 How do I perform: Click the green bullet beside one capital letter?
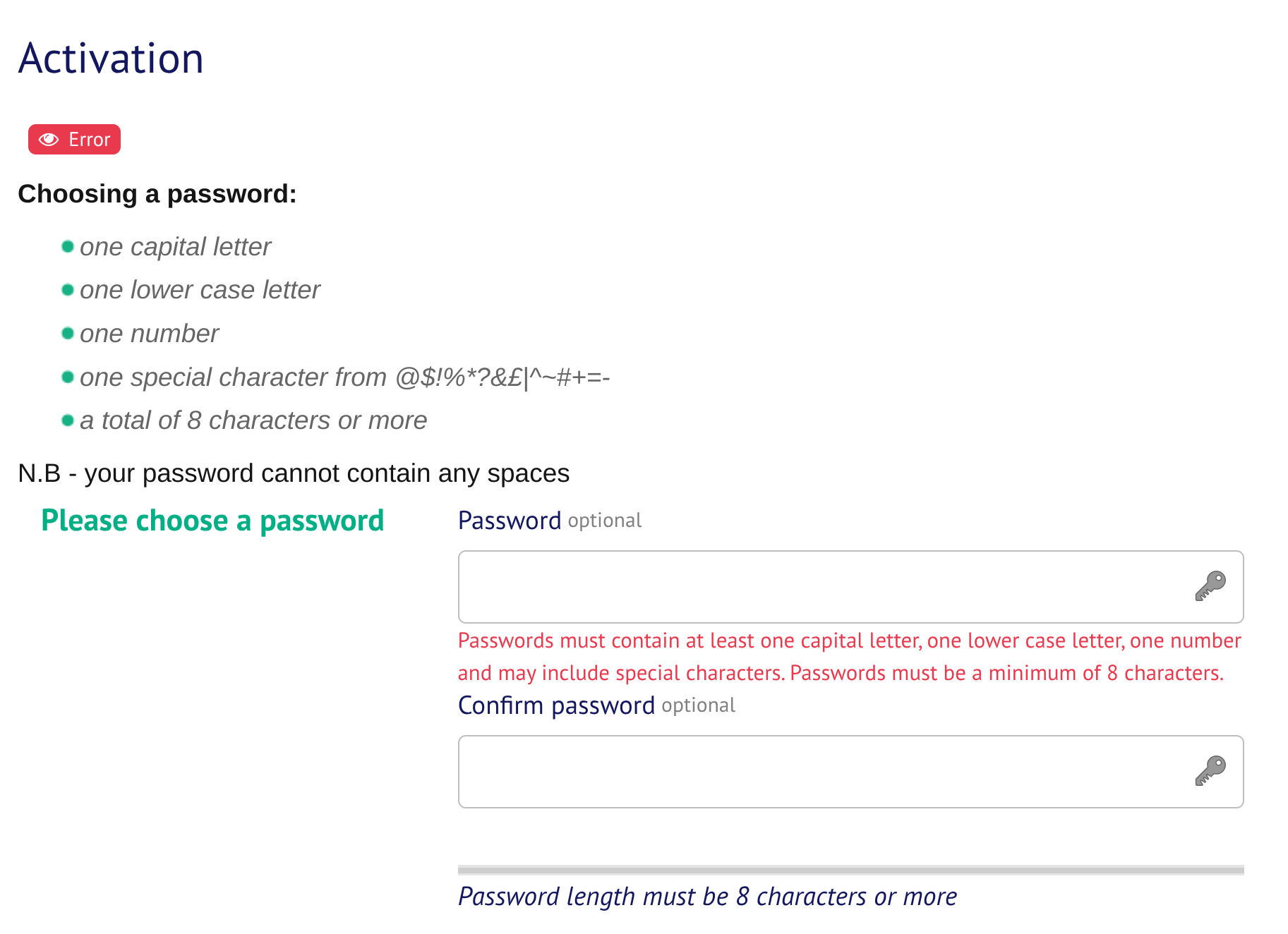click(x=68, y=246)
